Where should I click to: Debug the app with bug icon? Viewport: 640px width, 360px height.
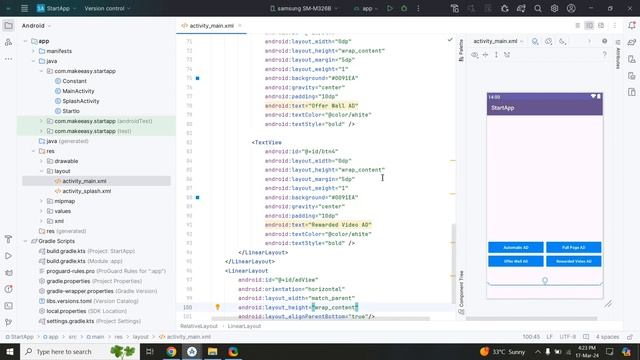tap(404, 8)
